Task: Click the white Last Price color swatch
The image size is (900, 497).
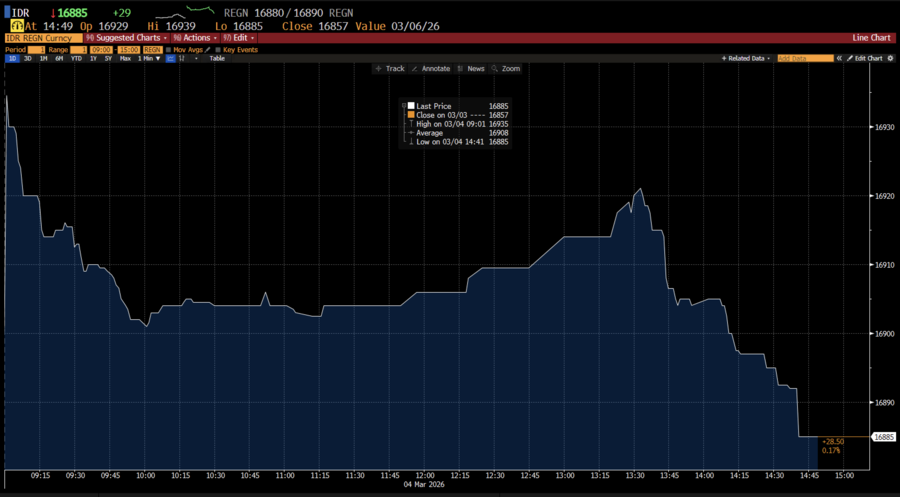Action: tap(411, 106)
